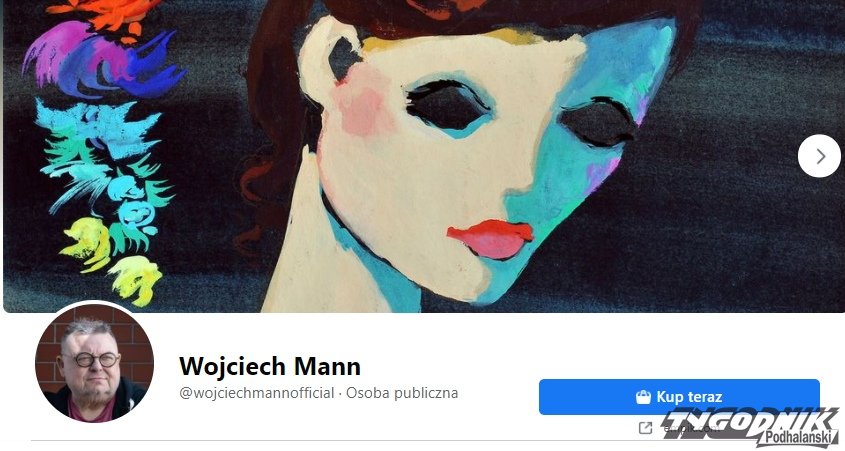Click the round glasses in profile photo
The width and height of the screenshot is (845, 451).
pyautogui.click(x=96, y=359)
